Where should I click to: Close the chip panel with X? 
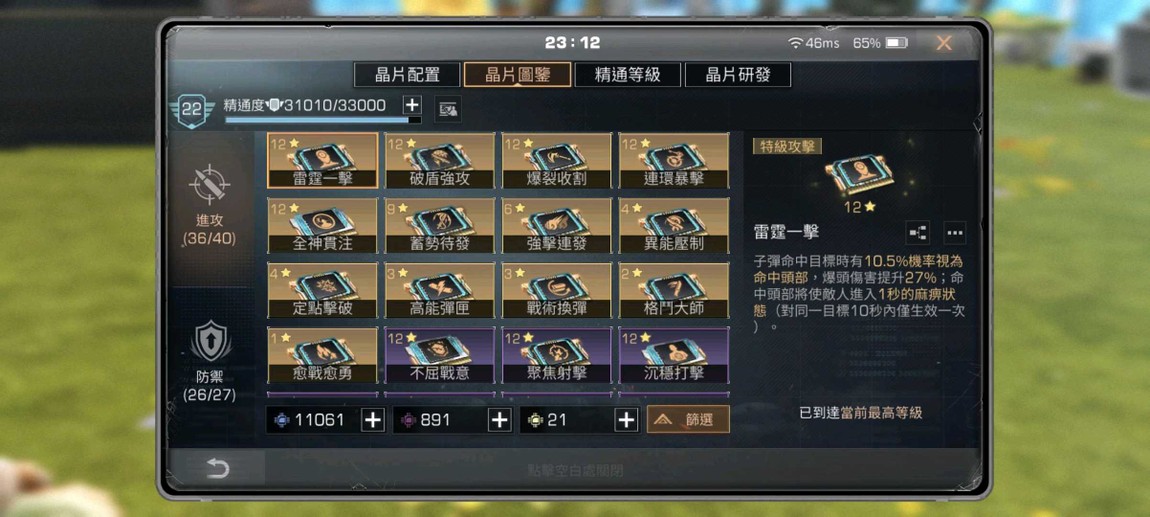coord(944,43)
